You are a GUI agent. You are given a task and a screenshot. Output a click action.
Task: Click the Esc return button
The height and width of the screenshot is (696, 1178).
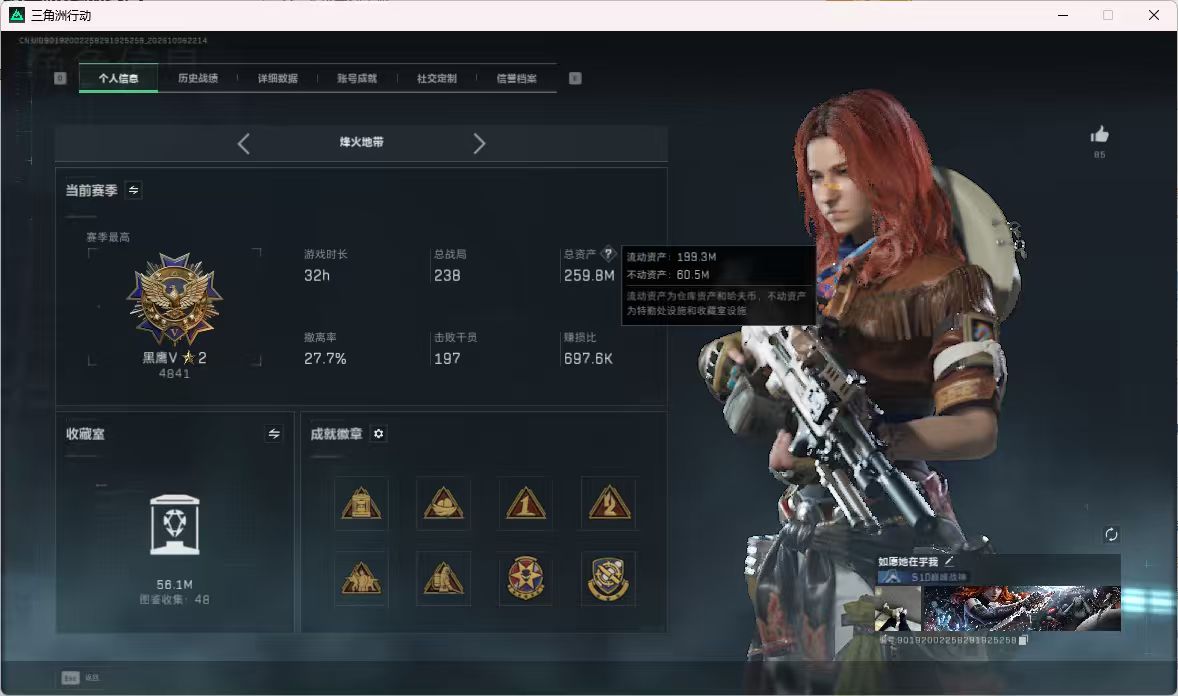coord(80,678)
